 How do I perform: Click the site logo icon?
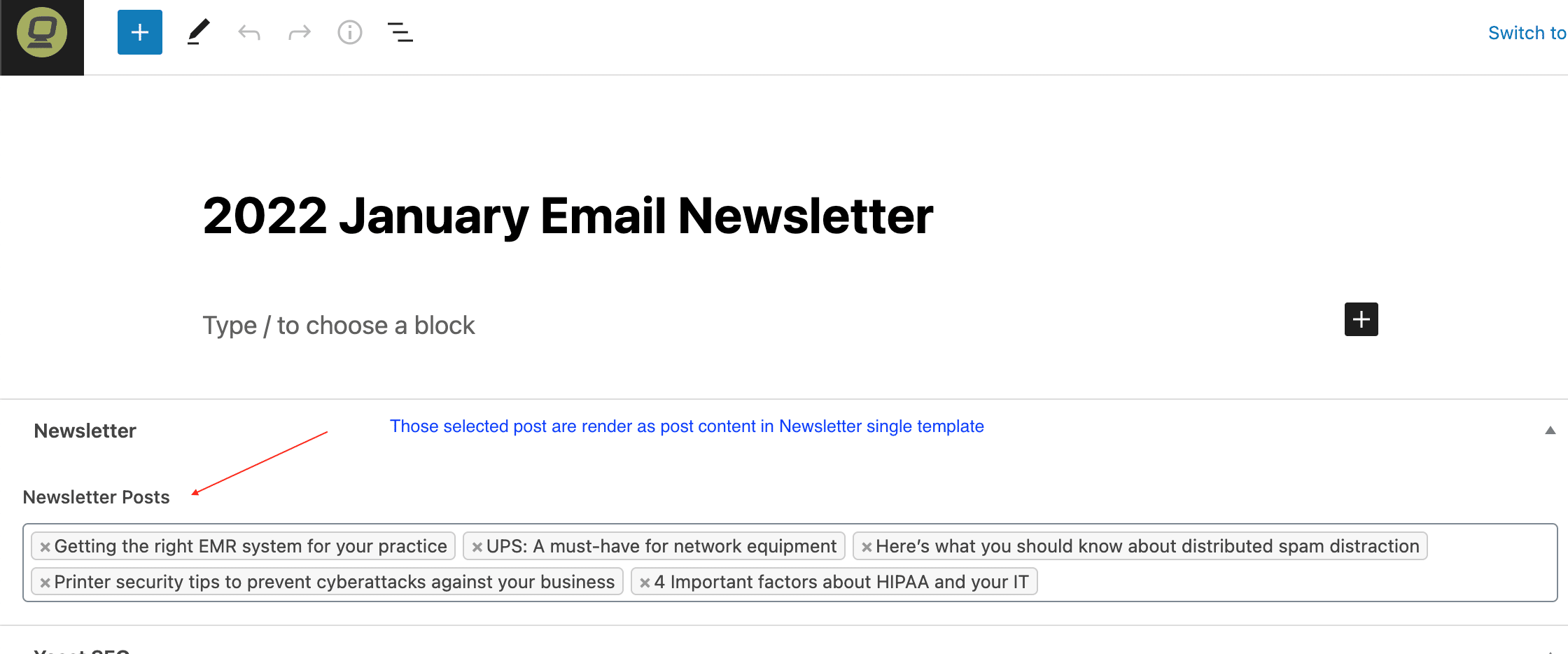click(x=42, y=33)
